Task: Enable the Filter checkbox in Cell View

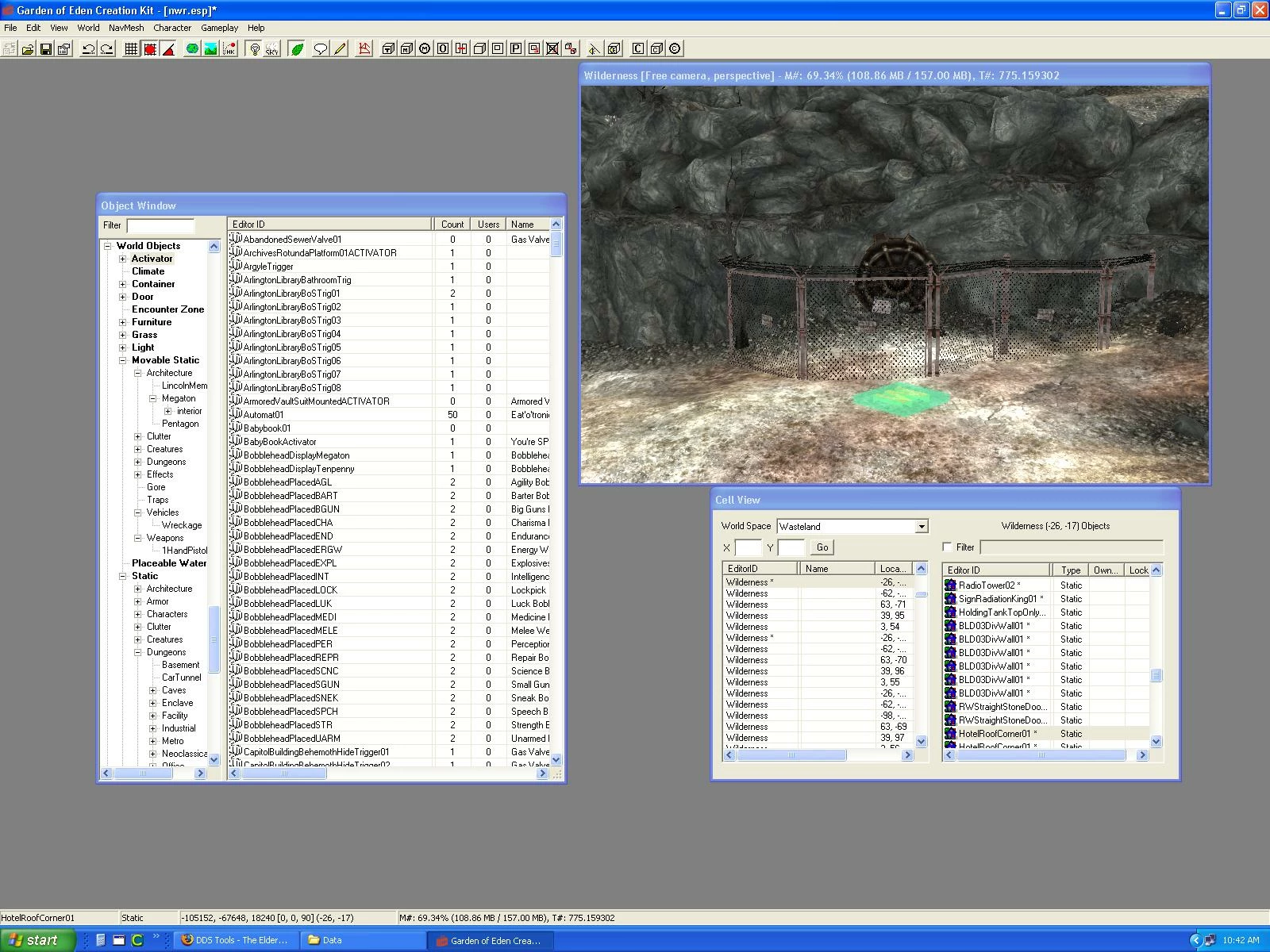Action: click(947, 547)
